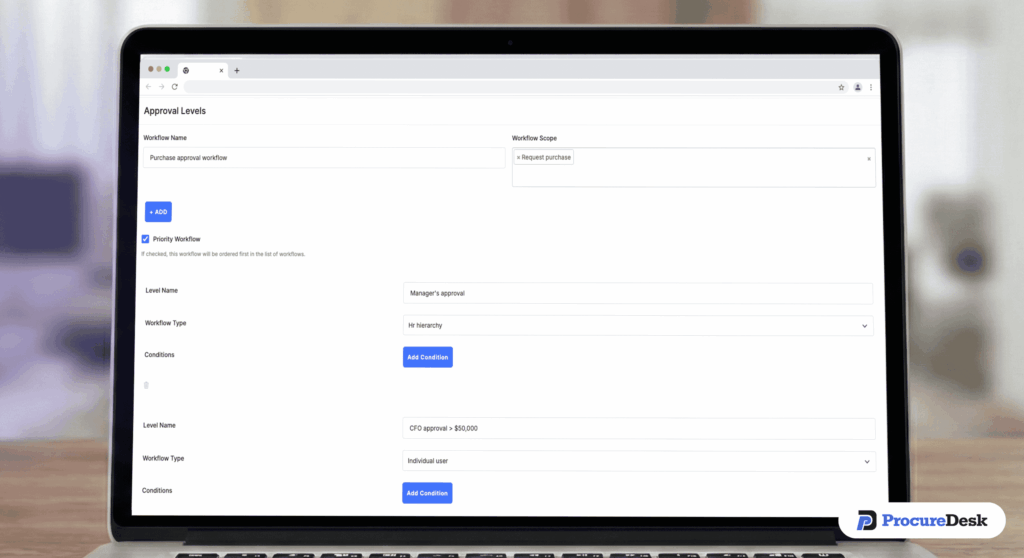Close the current browser tab

[221, 71]
